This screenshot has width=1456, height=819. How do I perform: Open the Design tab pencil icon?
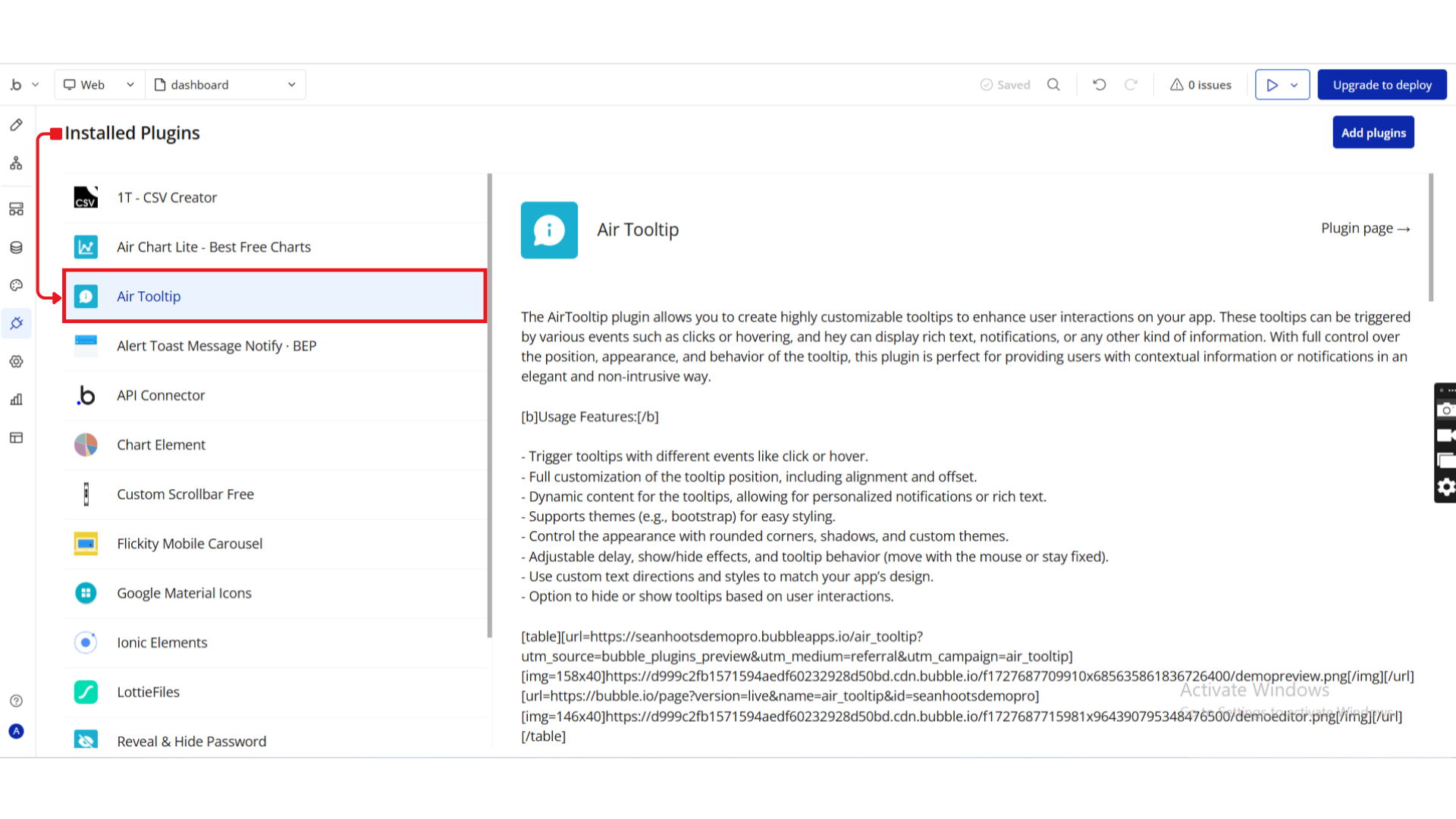pos(16,125)
